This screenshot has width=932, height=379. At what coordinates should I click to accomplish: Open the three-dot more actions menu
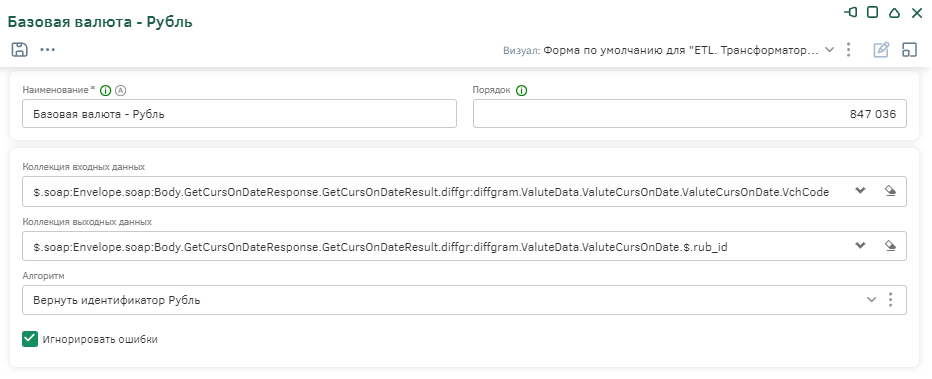[48, 50]
